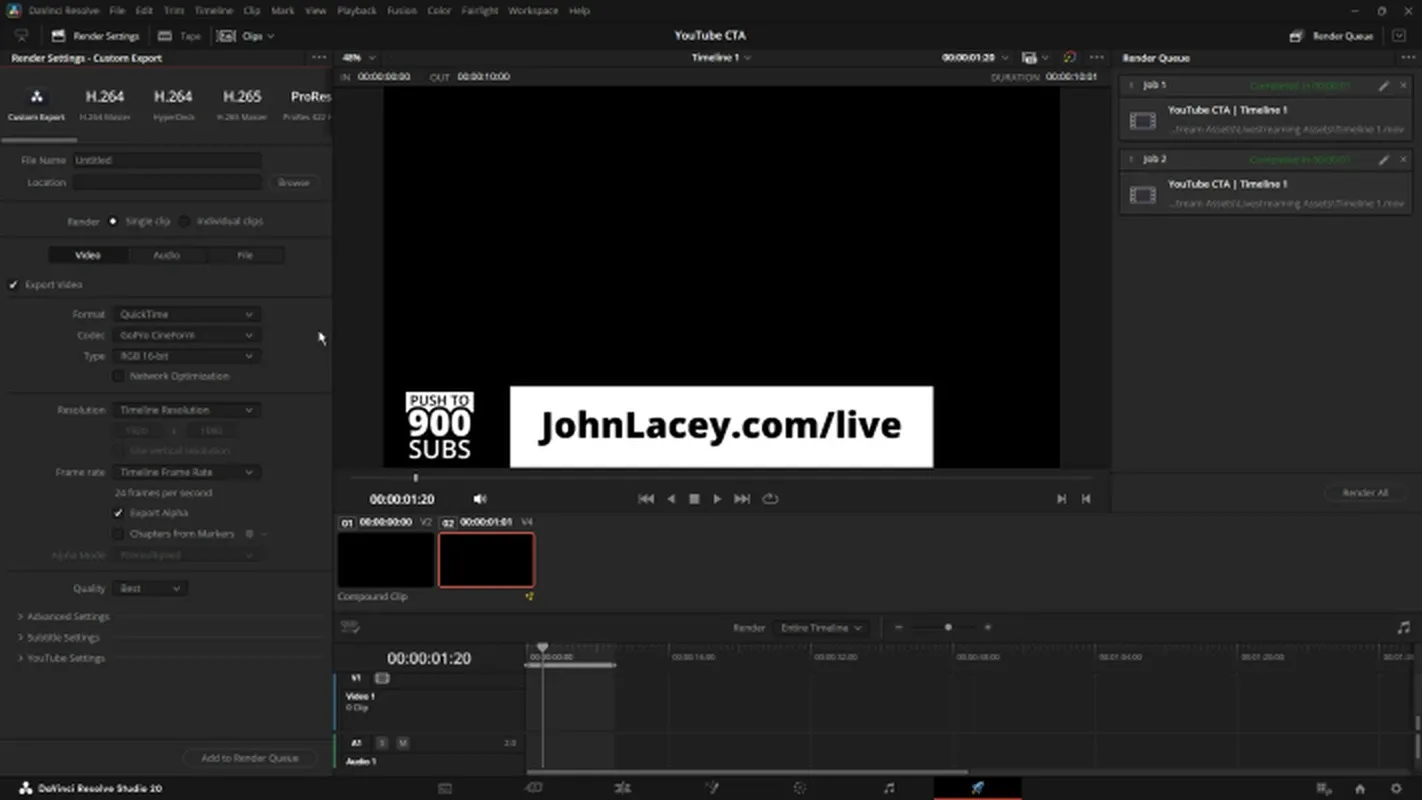Screen dimensions: 1422x800
Task: Open Render Settings options three-dot menu
Action: [318, 58]
